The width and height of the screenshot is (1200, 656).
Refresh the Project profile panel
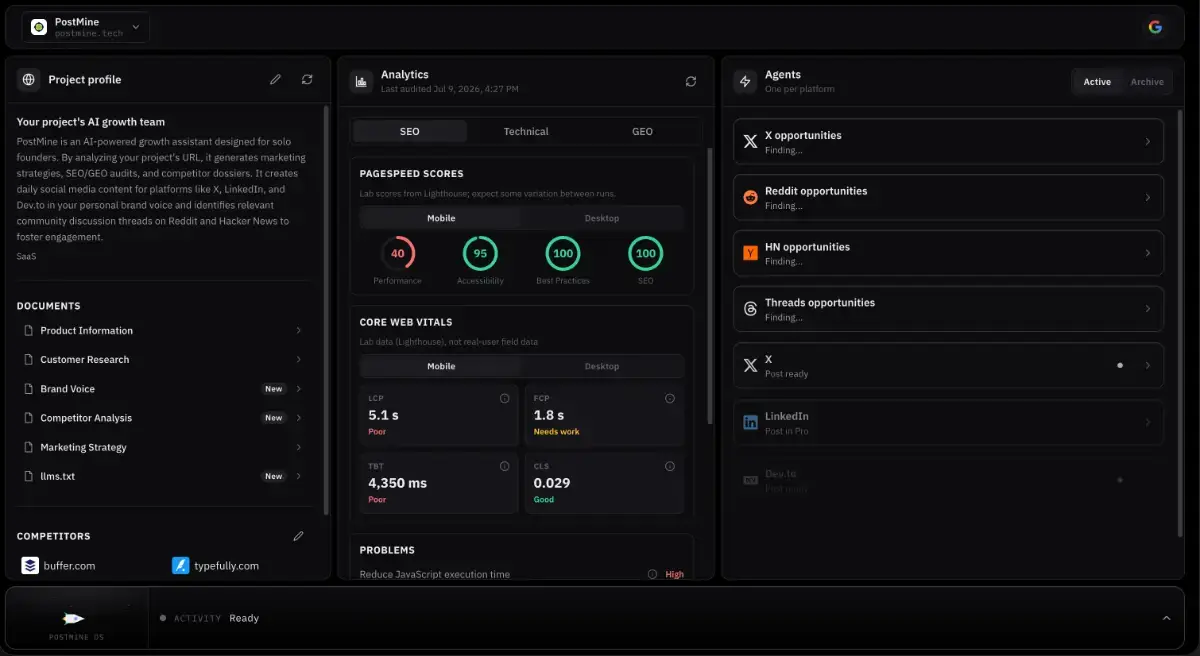point(307,80)
